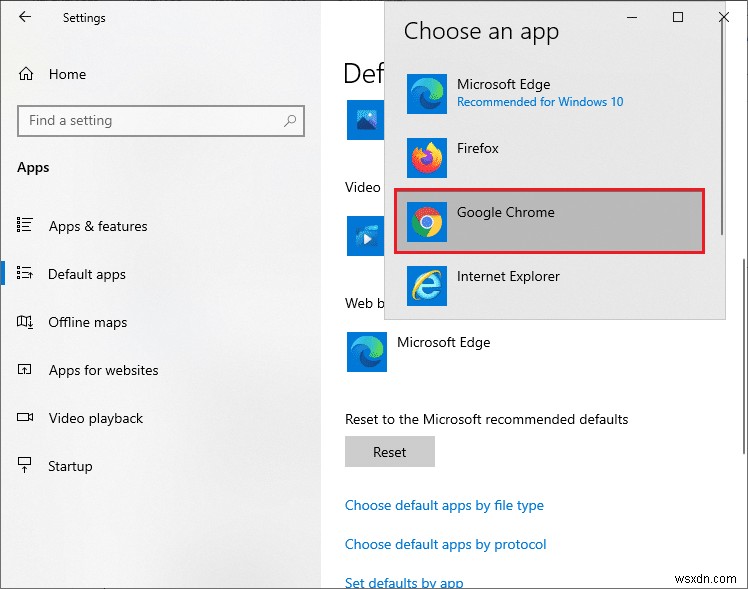Close the Settings window
This screenshot has height=589, width=748.
pos(724,17)
